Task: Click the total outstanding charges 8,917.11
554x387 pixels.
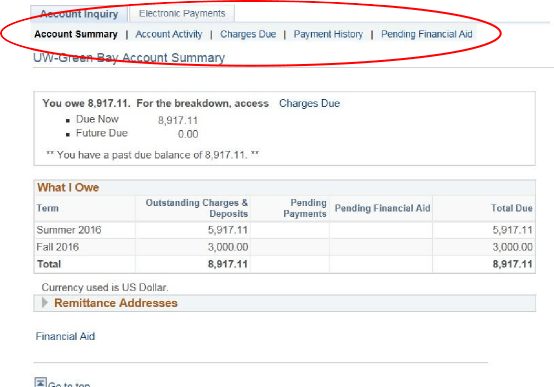Action: click(228, 264)
